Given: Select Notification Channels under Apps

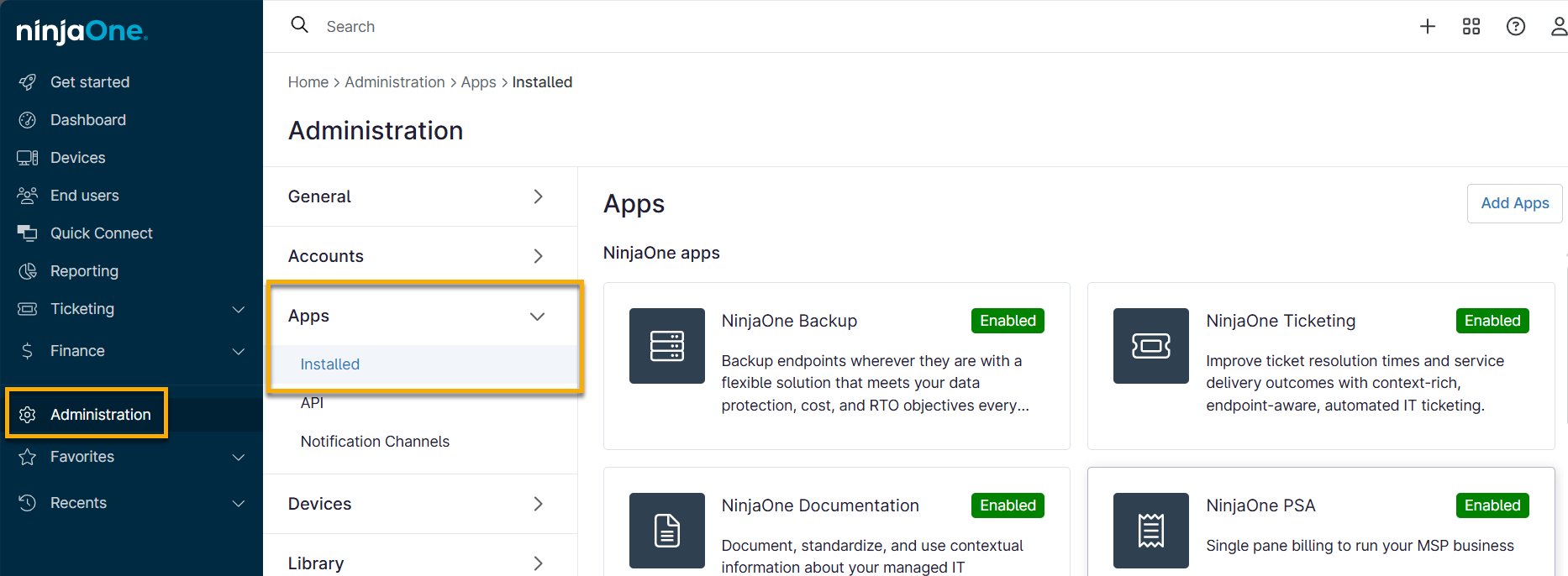Looking at the screenshot, I should coord(375,442).
